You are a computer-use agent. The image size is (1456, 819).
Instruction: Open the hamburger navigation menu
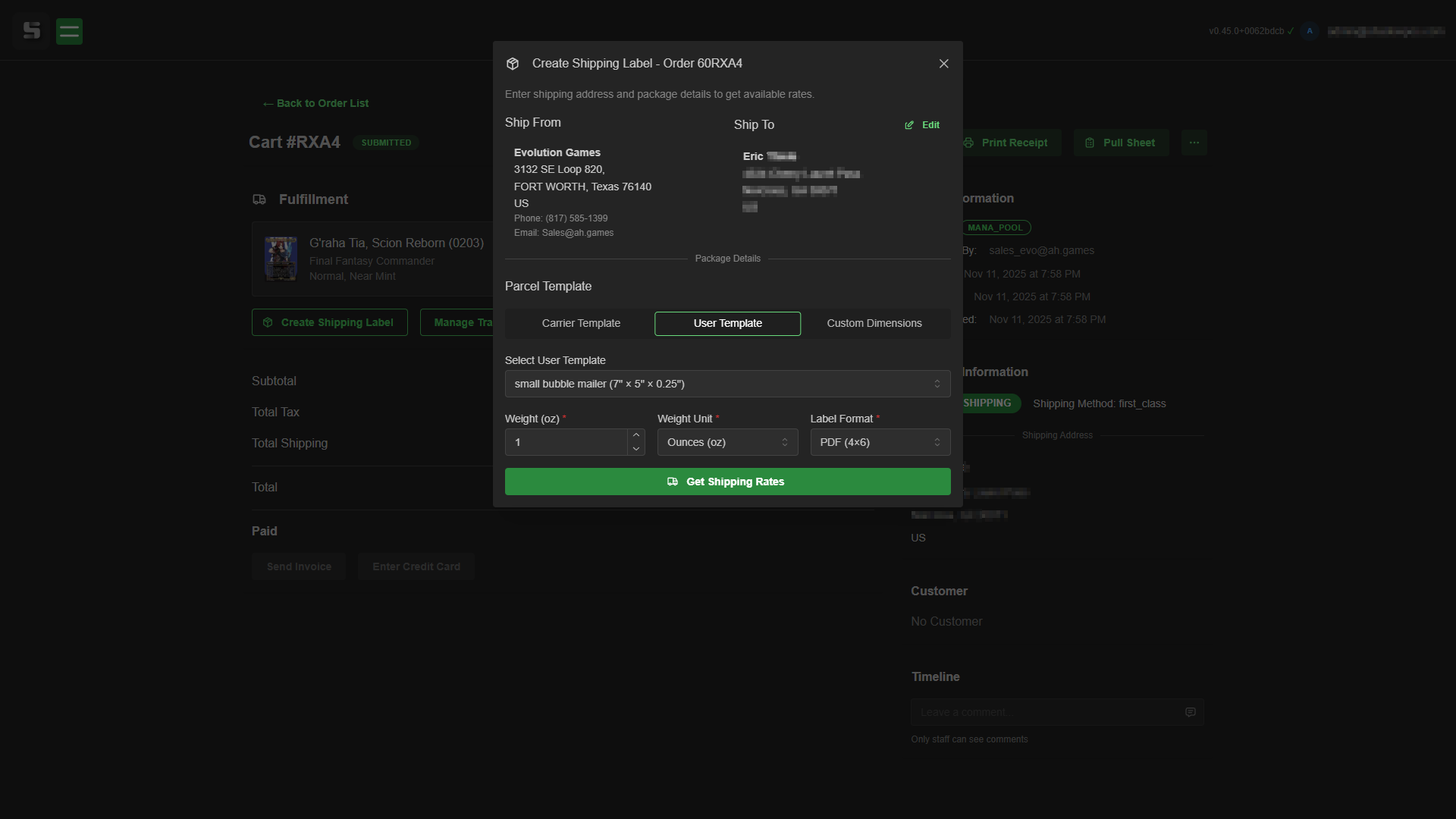[69, 31]
